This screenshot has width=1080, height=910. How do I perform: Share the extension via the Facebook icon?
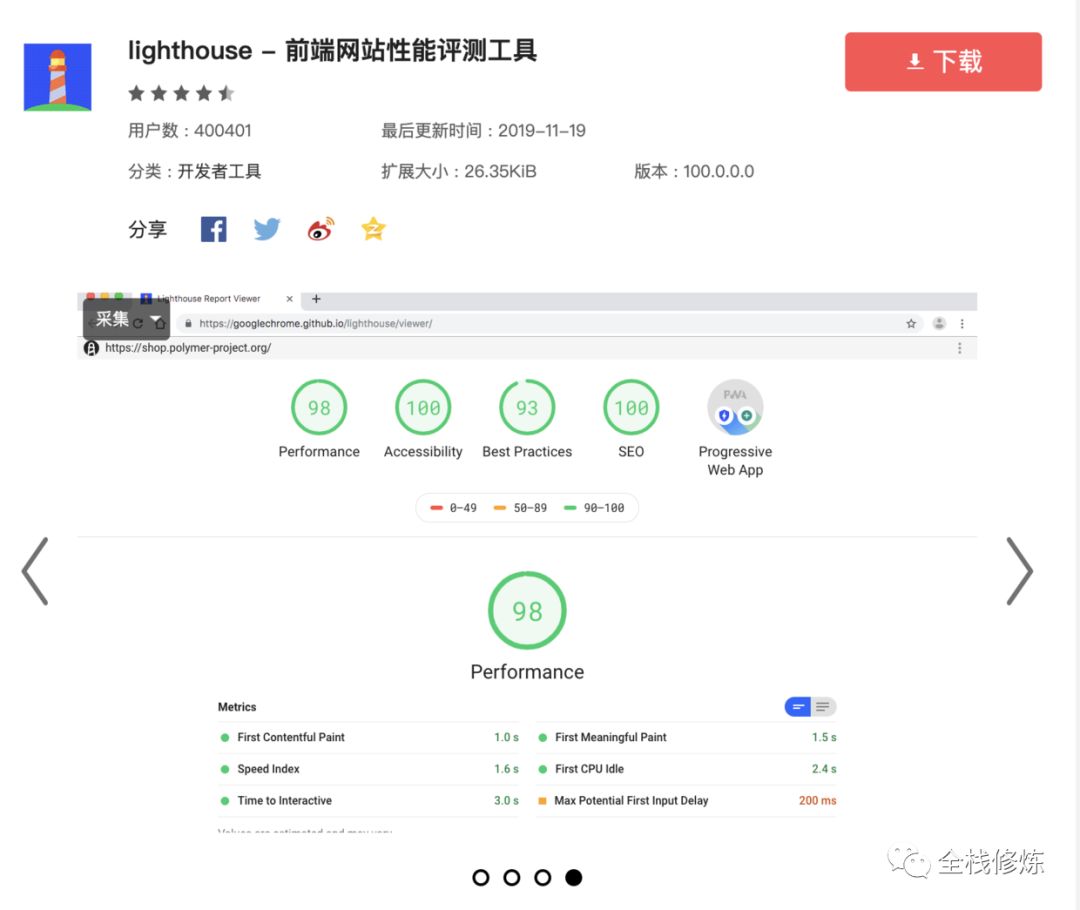213,229
